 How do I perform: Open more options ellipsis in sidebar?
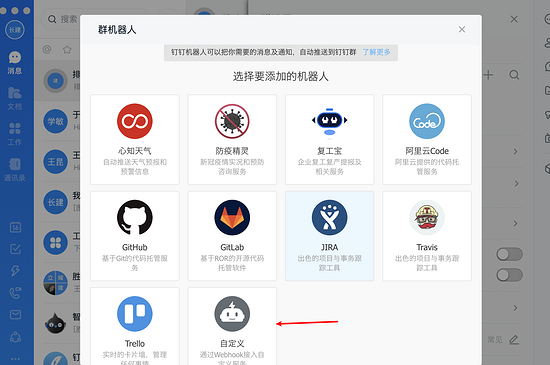click(15, 358)
